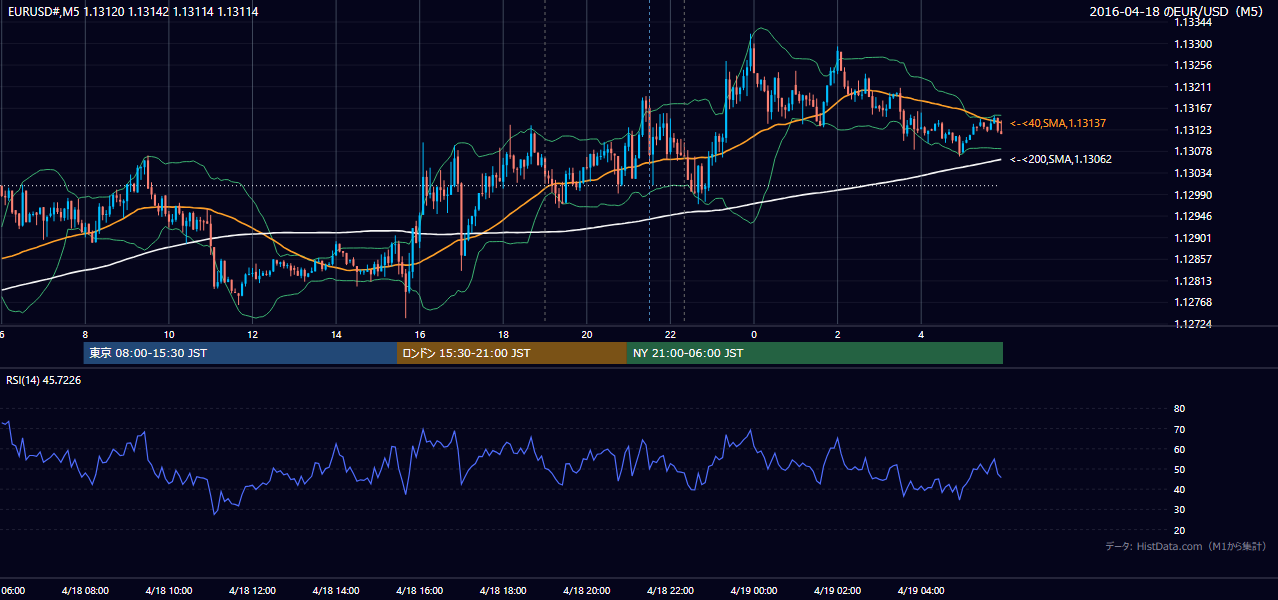Screen dimensions: 1278x600
Task: Click price axis label 1.12857
Action: point(1193,259)
